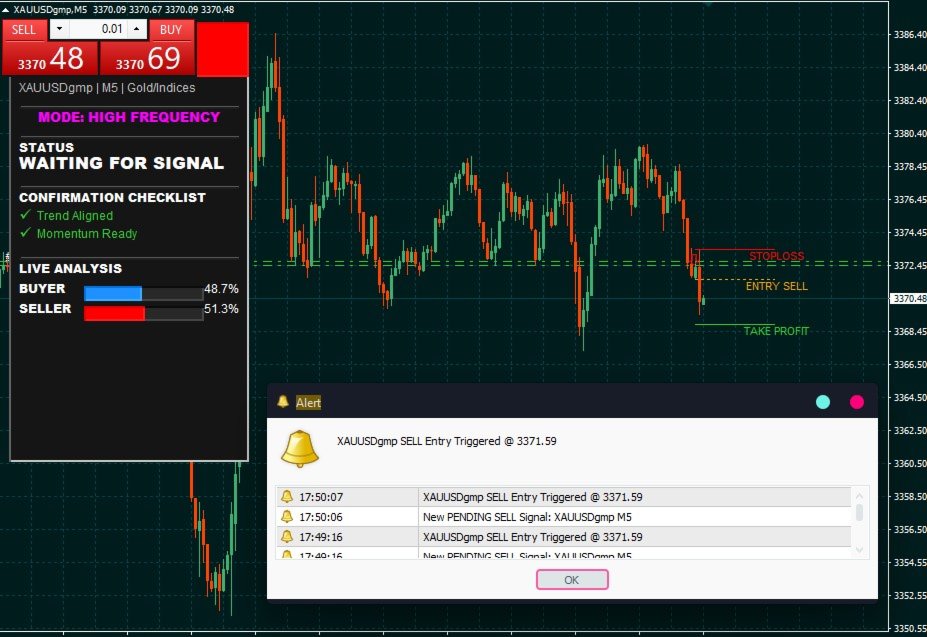Image resolution: width=927 pixels, height=637 pixels.
Task: Click the CONFIRMATION CHECKLIST heading
Action: tap(112, 198)
